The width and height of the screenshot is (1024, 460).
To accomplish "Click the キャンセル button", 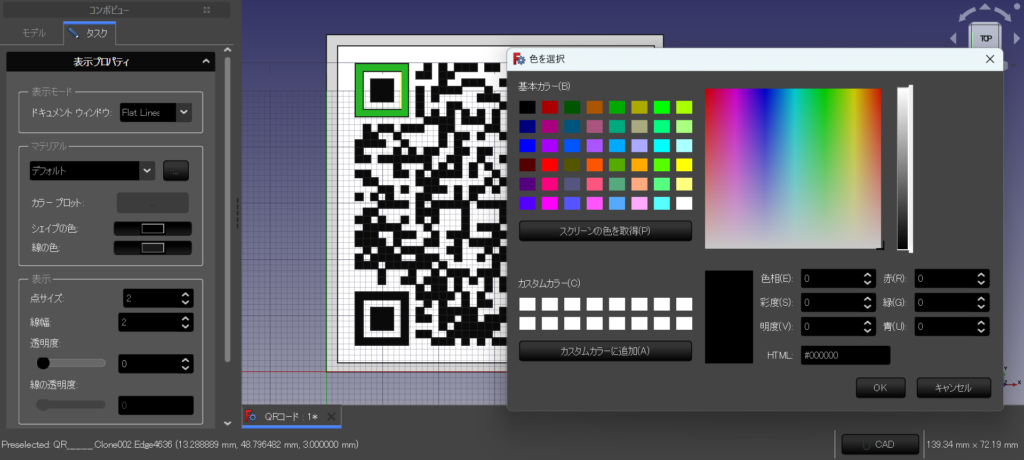I will 953,387.
